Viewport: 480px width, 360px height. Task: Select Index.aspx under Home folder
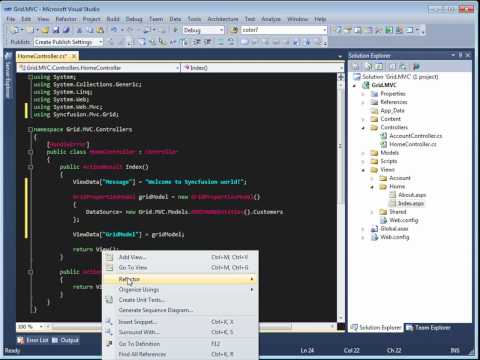coord(411,203)
